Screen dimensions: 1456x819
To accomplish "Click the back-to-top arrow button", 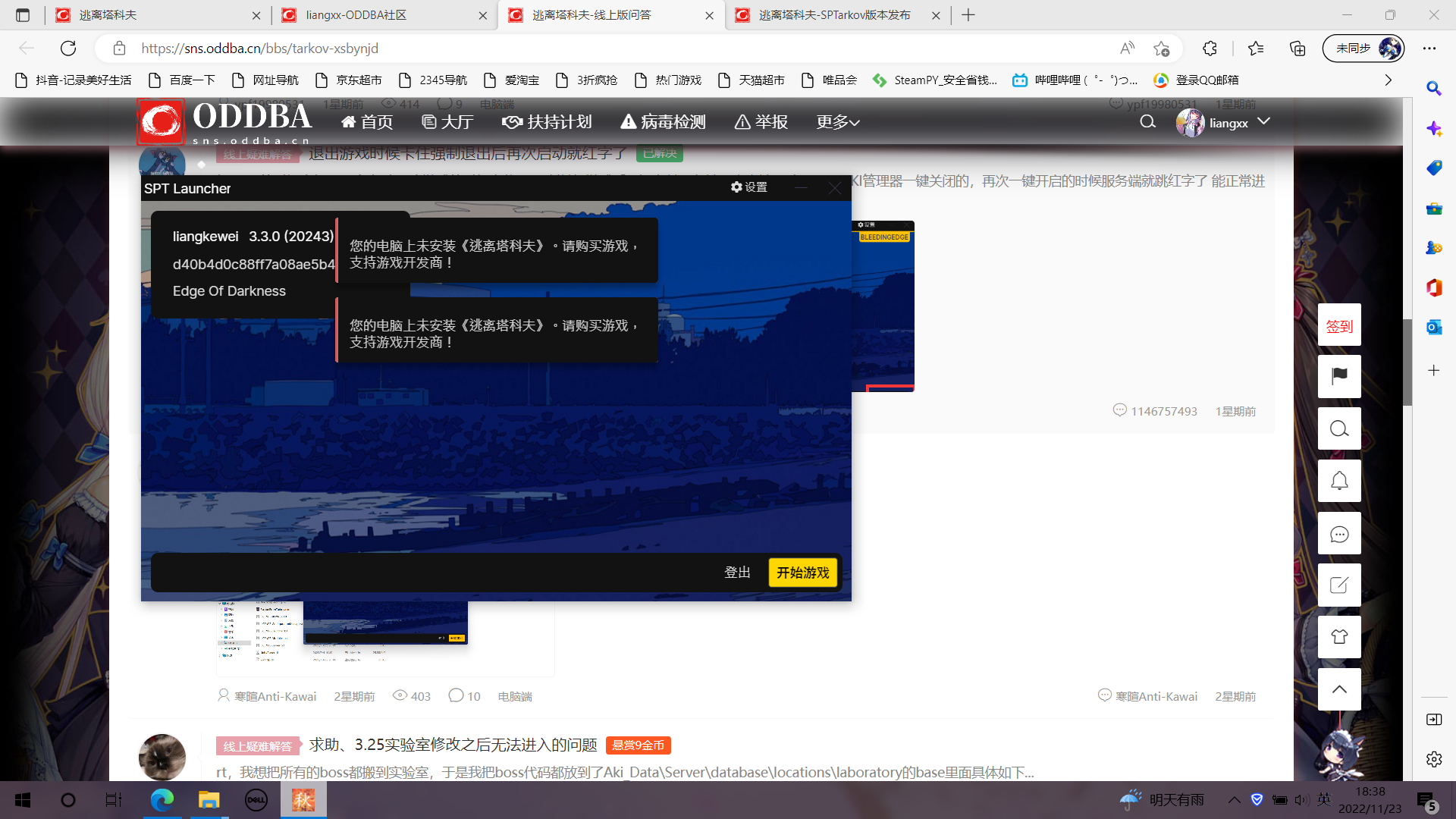I will coord(1339,689).
